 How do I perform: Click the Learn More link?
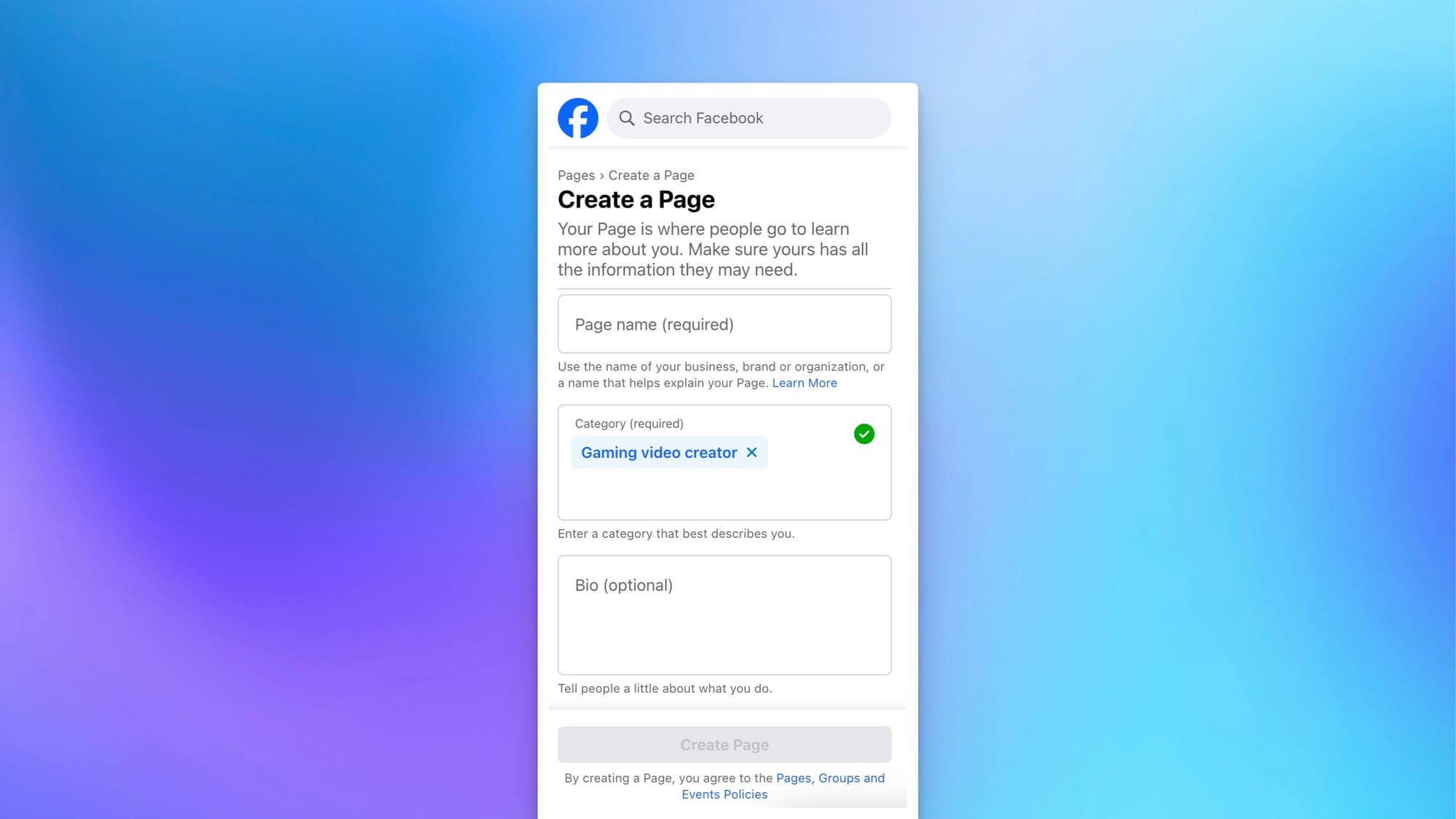click(804, 382)
